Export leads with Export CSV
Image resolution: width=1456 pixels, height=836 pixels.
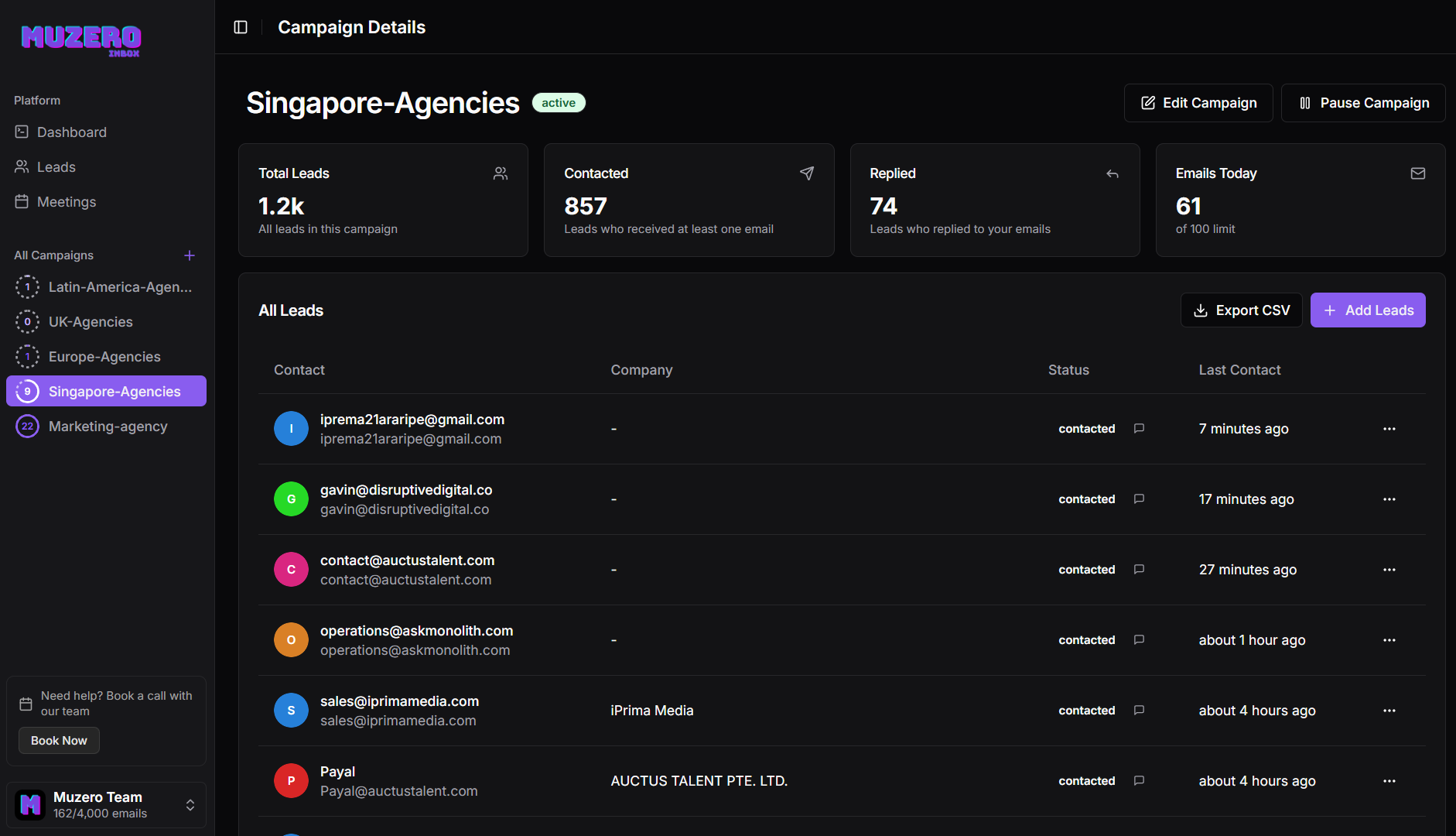click(x=1241, y=310)
